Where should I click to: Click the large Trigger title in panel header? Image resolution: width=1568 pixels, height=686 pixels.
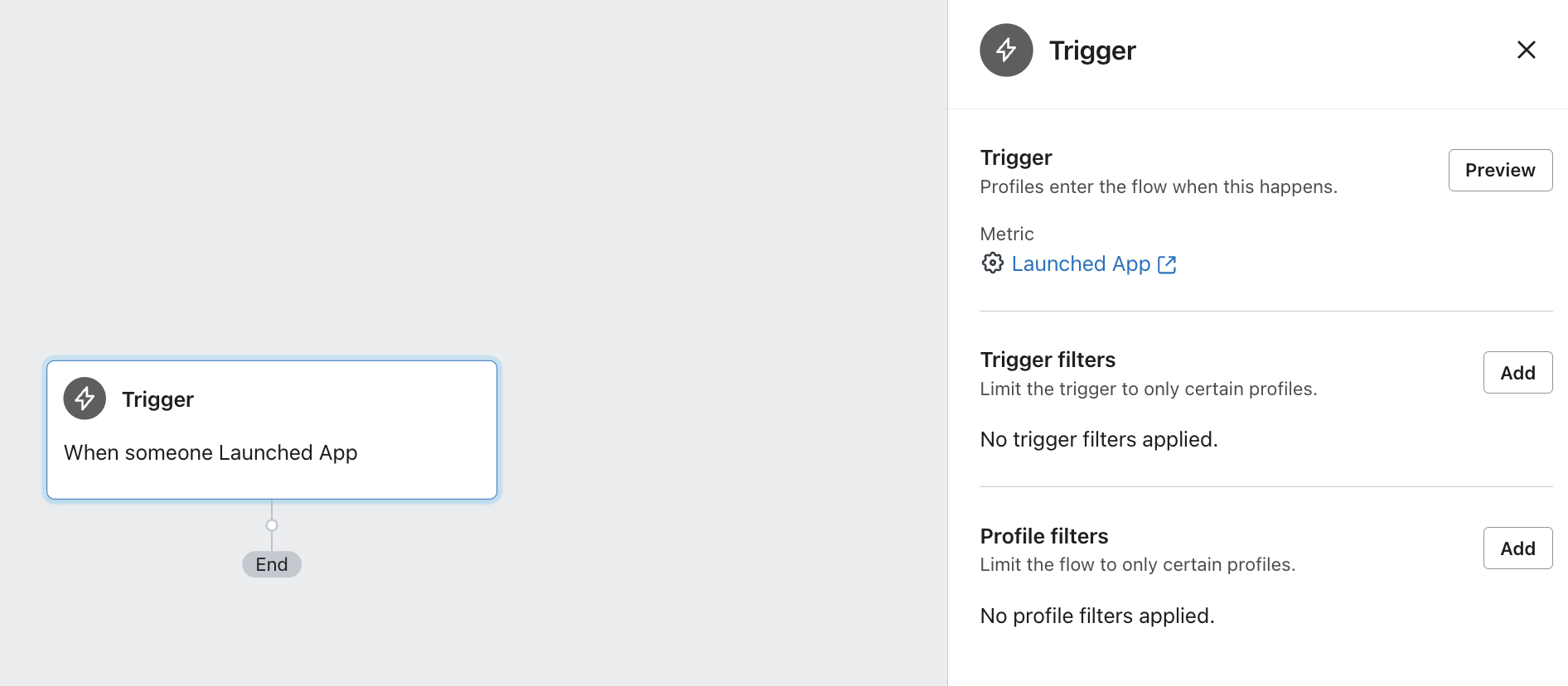[x=1091, y=51]
